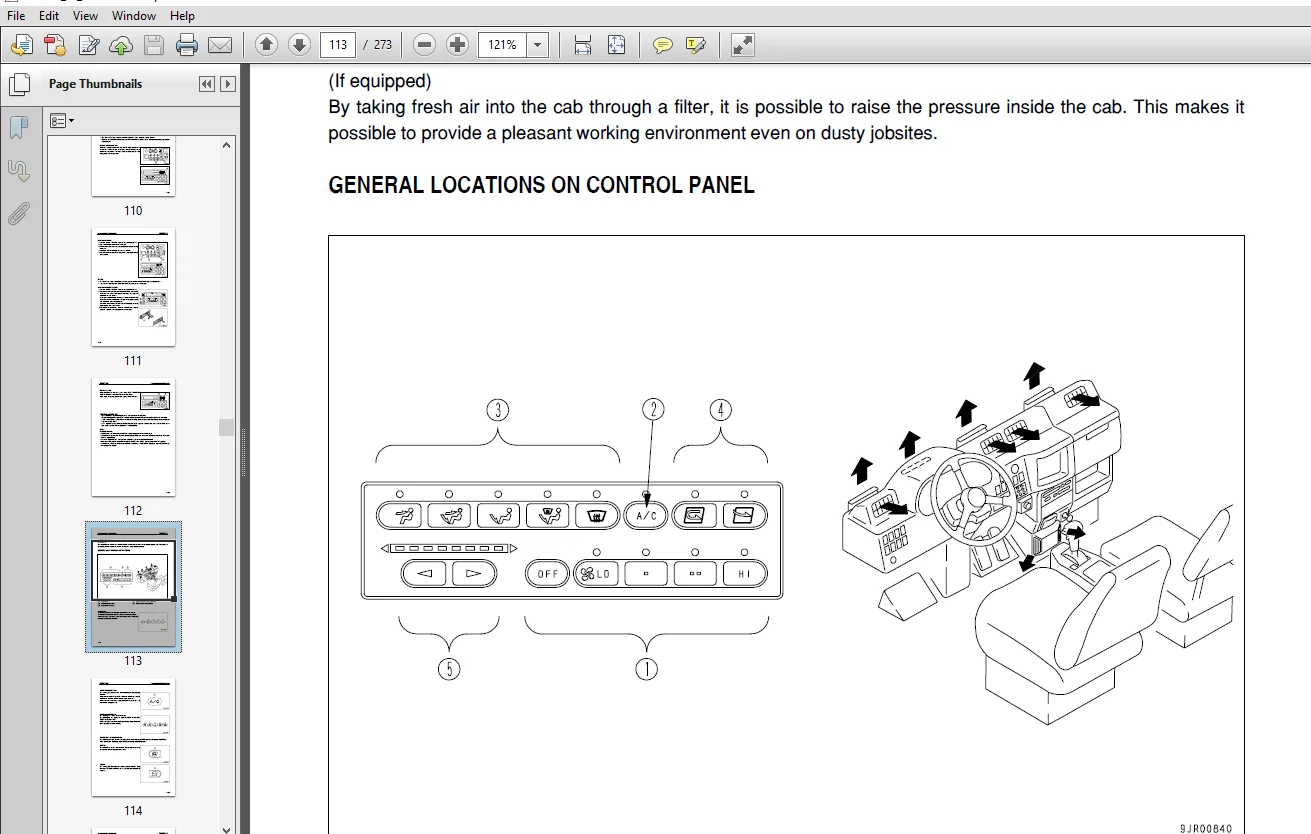1311x834 pixels.
Task: Go to next page with down arrow
Action: [x=299, y=45]
